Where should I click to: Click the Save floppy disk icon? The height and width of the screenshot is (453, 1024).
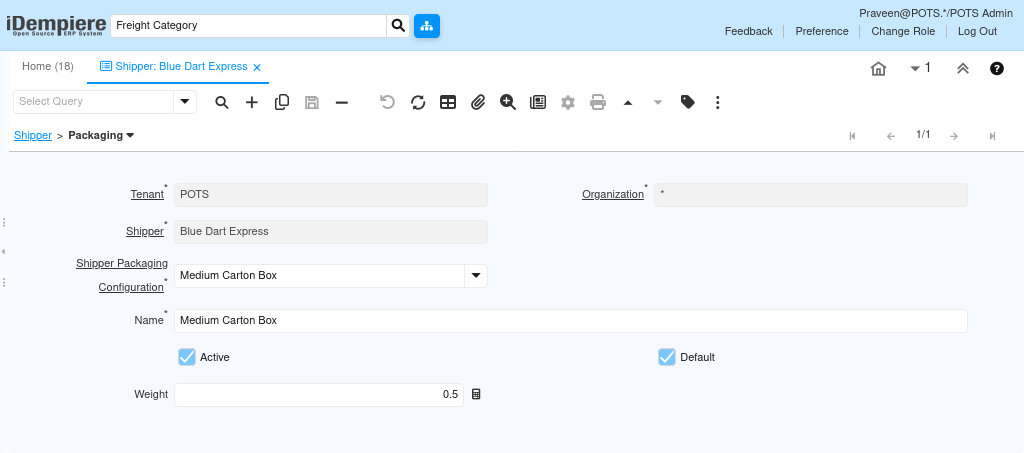click(312, 102)
